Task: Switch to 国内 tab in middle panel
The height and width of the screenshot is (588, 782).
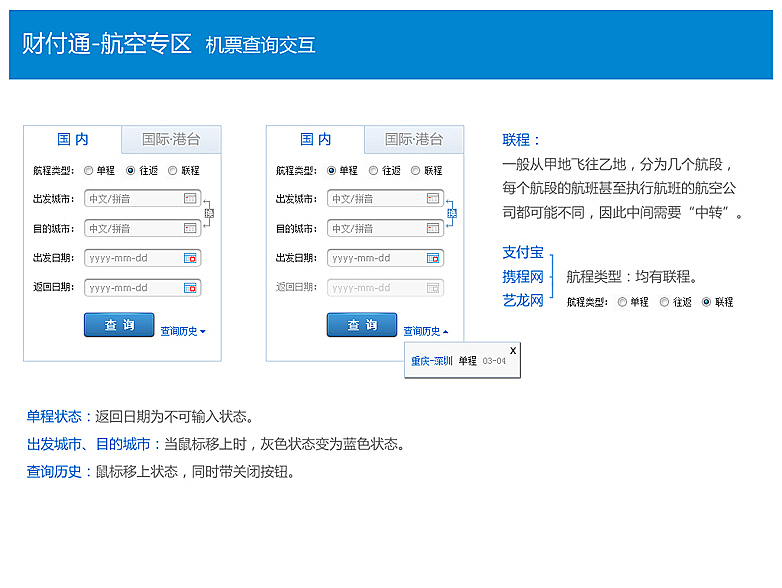Action: tap(316, 139)
